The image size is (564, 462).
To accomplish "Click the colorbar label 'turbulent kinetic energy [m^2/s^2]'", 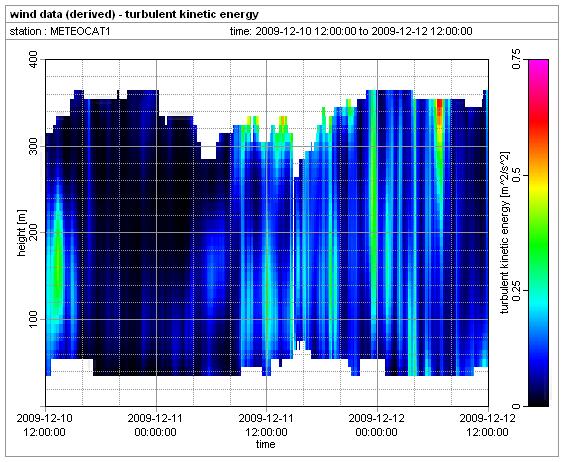I will pyautogui.click(x=505, y=233).
